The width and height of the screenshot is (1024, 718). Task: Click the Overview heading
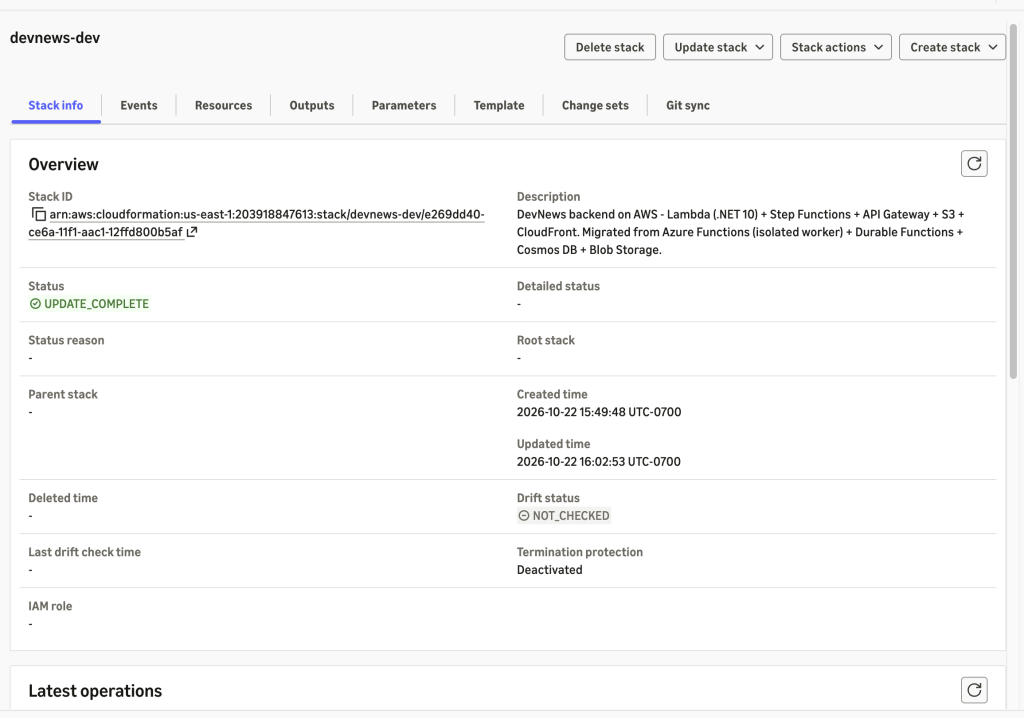(63, 164)
